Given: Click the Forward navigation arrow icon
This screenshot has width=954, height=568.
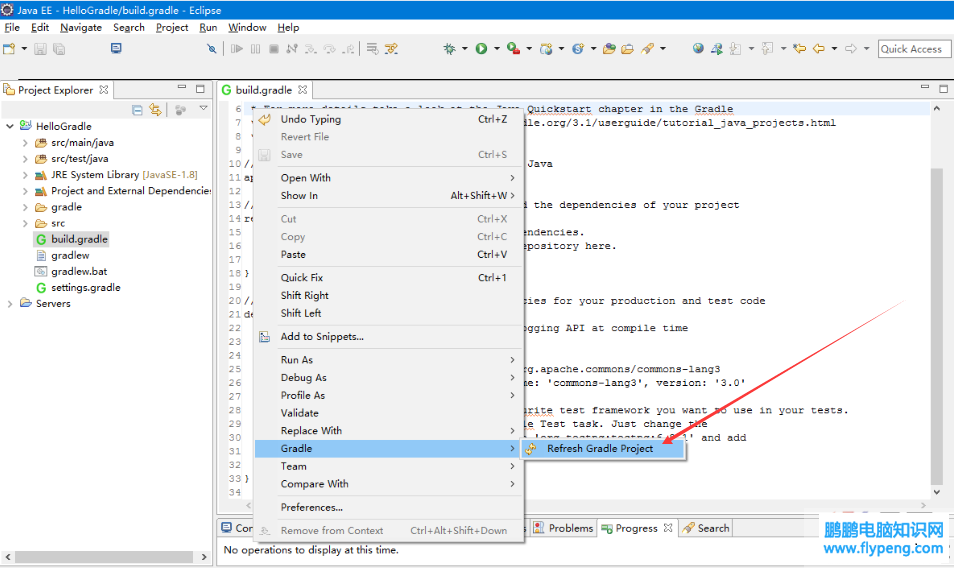Looking at the screenshot, I should pos(851,49).
